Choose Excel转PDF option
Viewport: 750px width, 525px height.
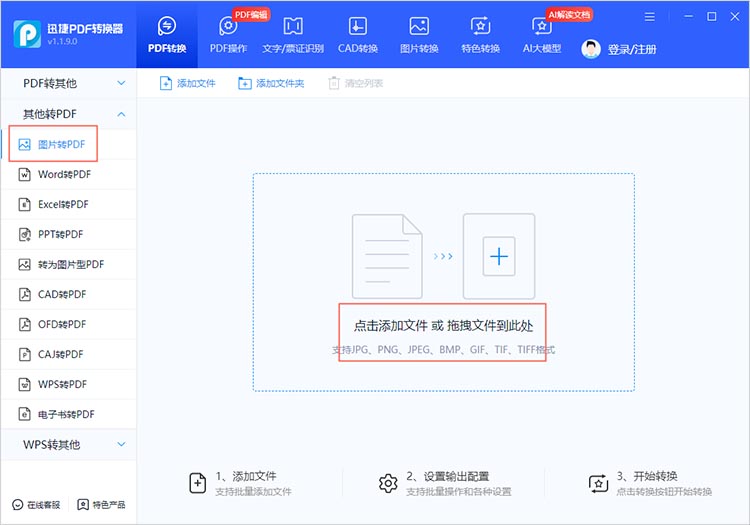click(68, 205)
